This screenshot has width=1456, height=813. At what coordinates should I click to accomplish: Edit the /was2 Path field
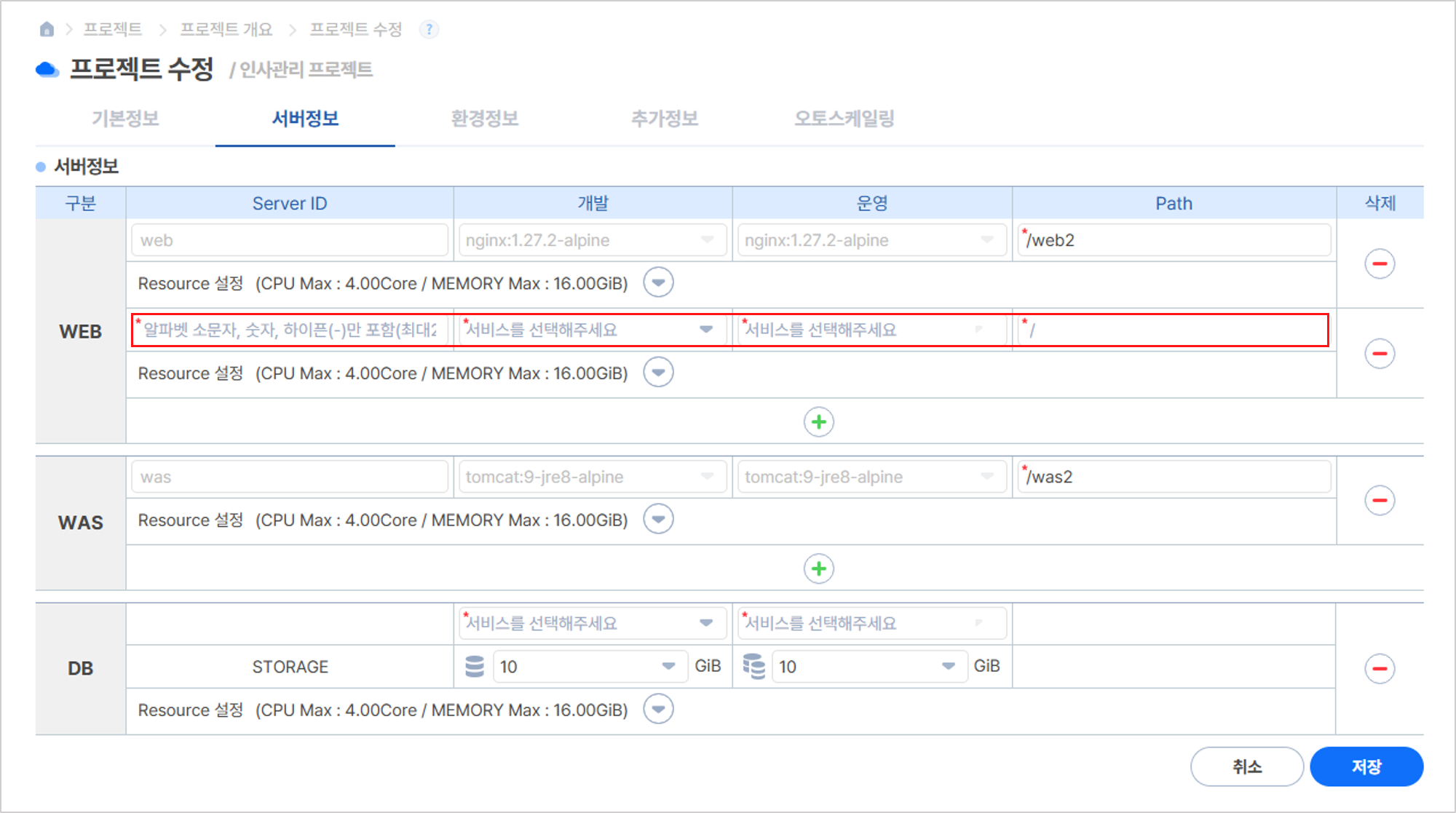1174,477
